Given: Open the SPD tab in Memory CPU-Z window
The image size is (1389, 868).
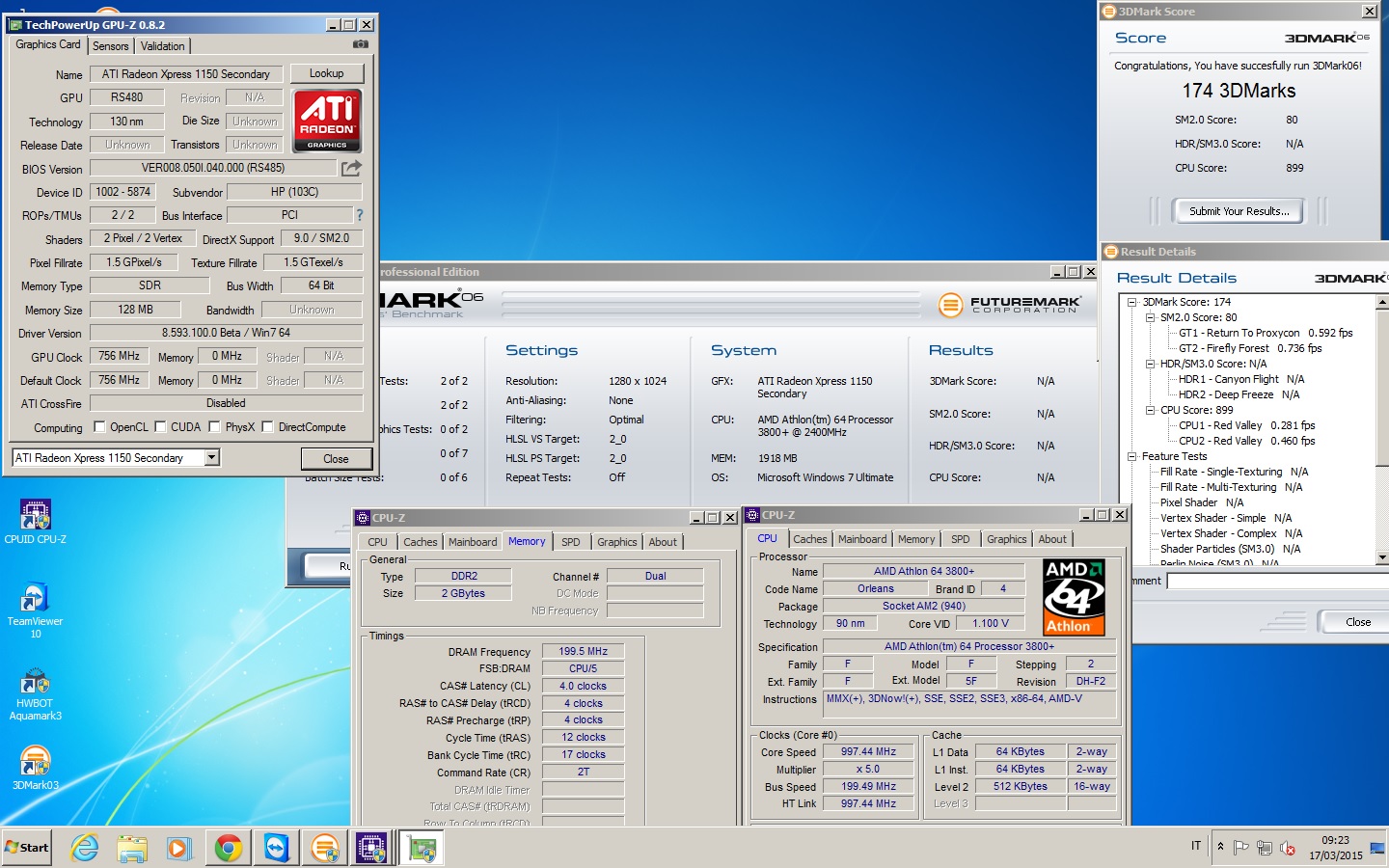Looking at the screenshot, I should click(571, 542).
